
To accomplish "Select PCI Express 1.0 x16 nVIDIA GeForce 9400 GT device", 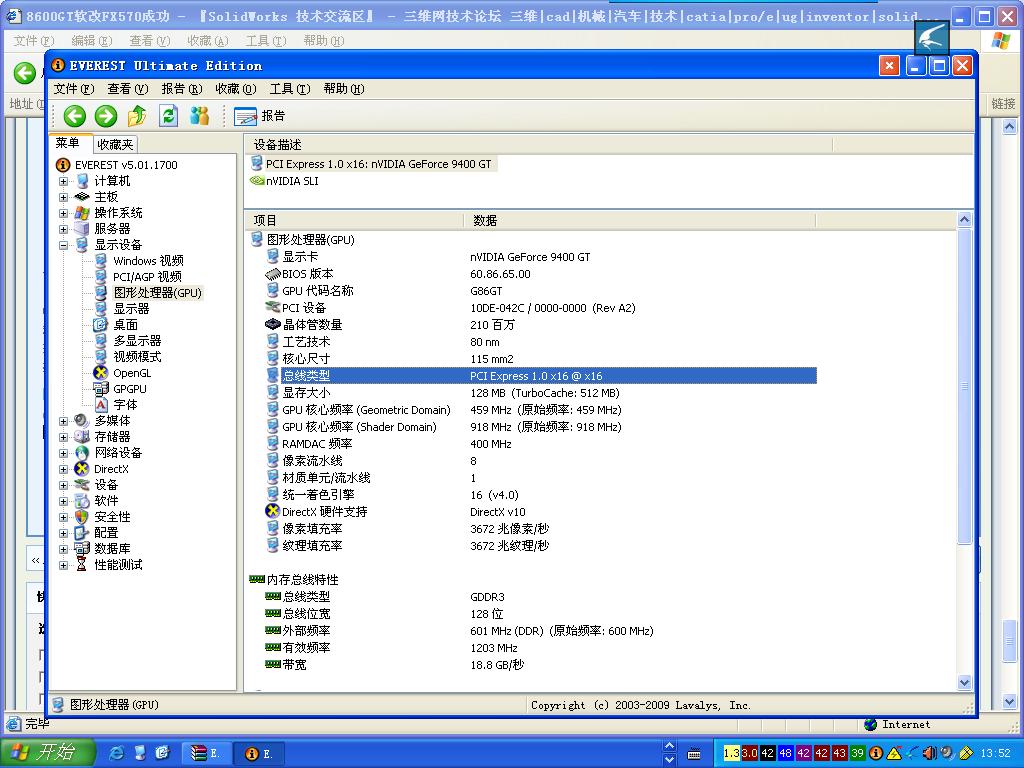I will pos(372,164).
